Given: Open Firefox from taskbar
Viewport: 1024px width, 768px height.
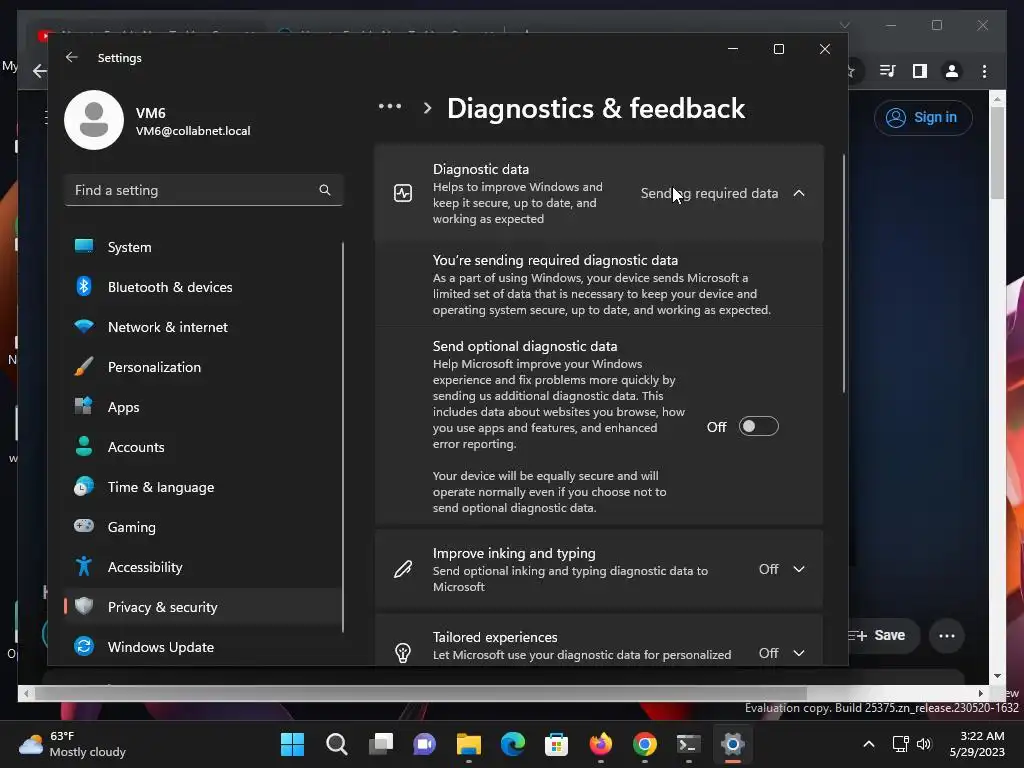Looking at the screenshot, I should (x=601, y=744).
